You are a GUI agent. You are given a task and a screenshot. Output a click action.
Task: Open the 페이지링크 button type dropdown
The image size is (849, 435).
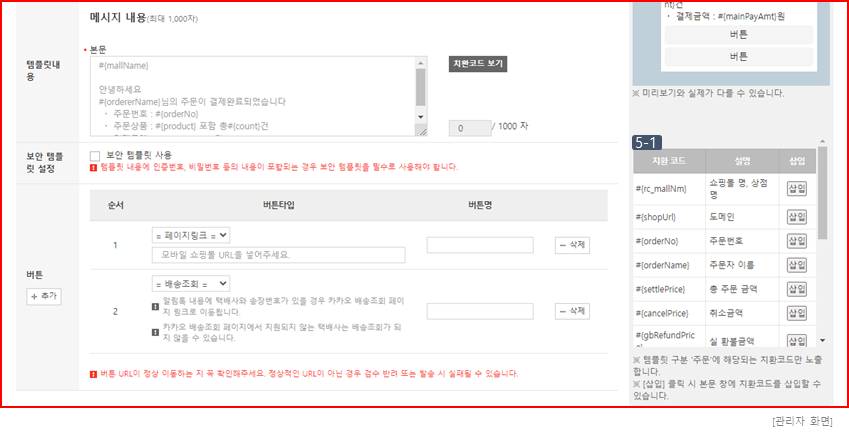191,235
